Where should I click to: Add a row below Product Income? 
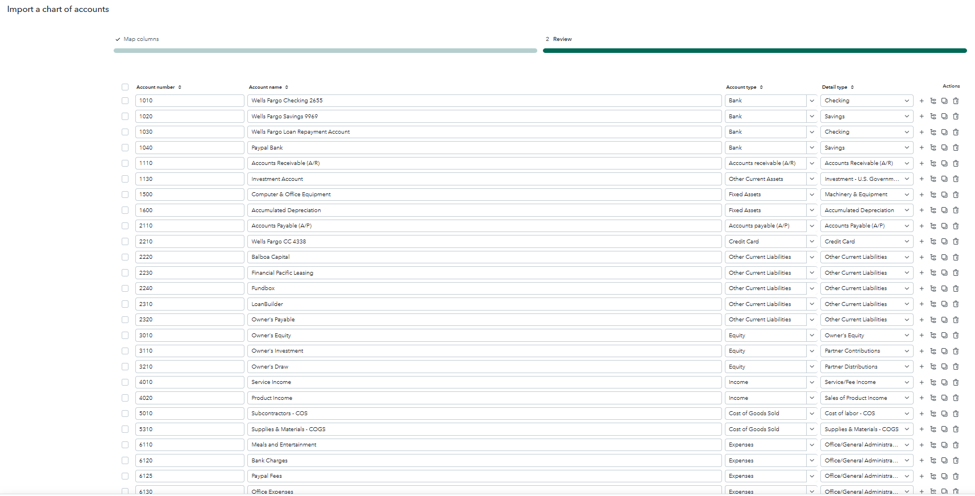click(x=922, y=398)
